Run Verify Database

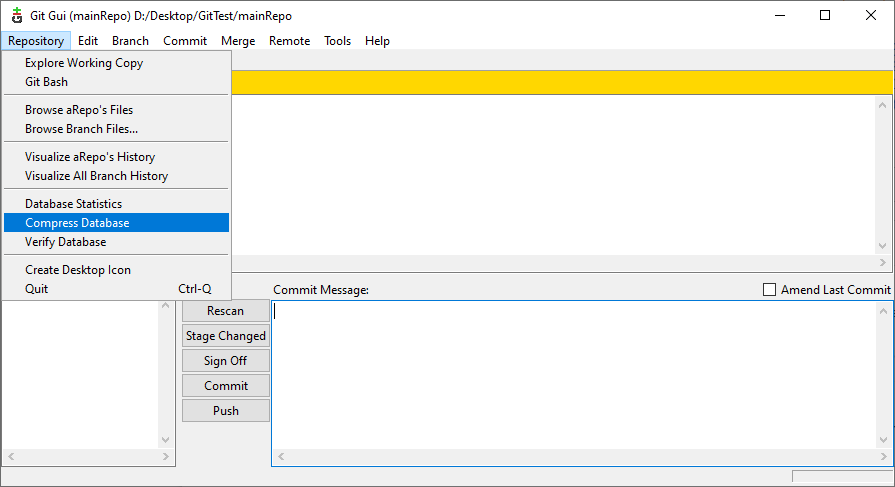[116, 242]
